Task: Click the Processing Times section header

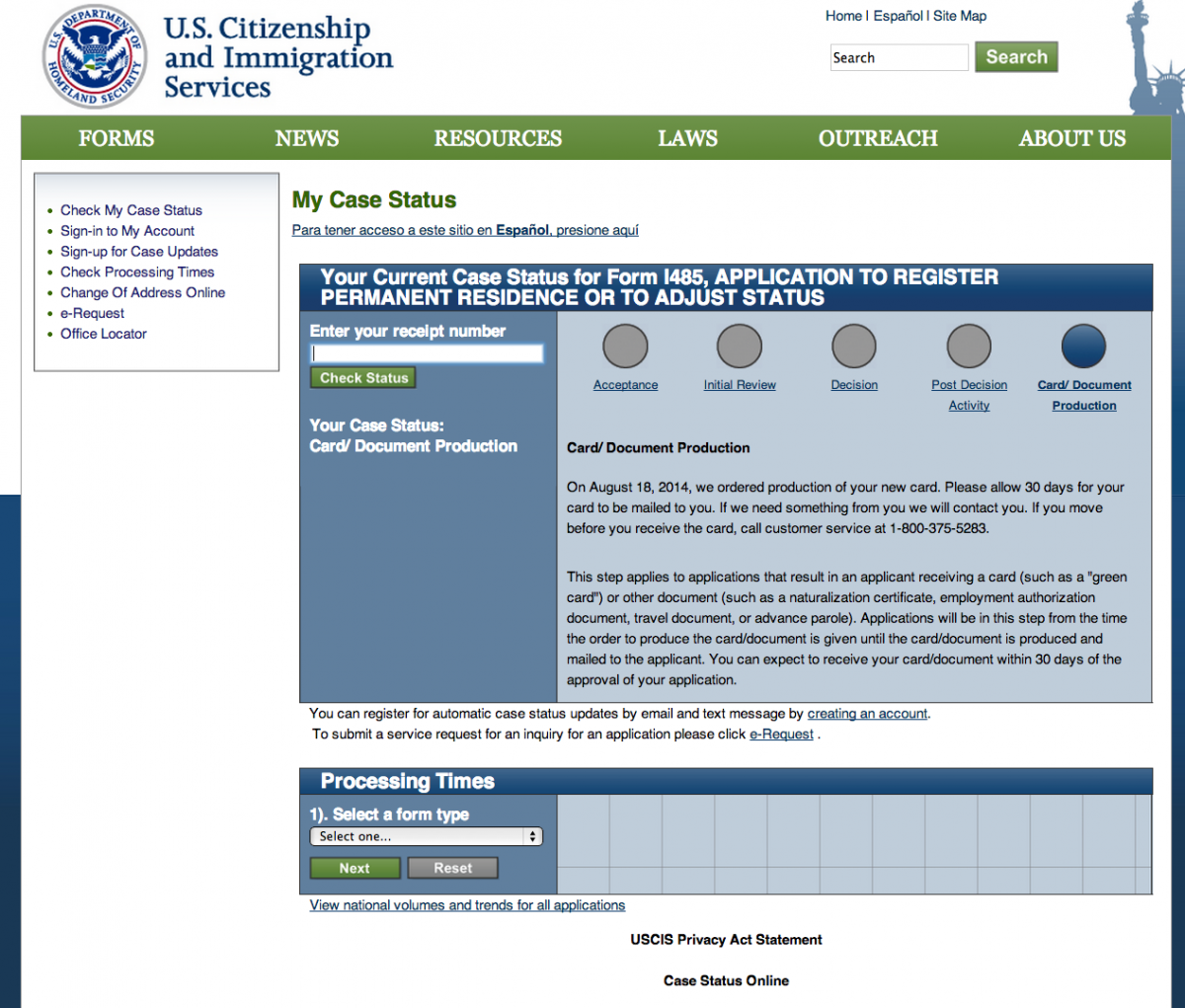Action: tap(408, 782)
